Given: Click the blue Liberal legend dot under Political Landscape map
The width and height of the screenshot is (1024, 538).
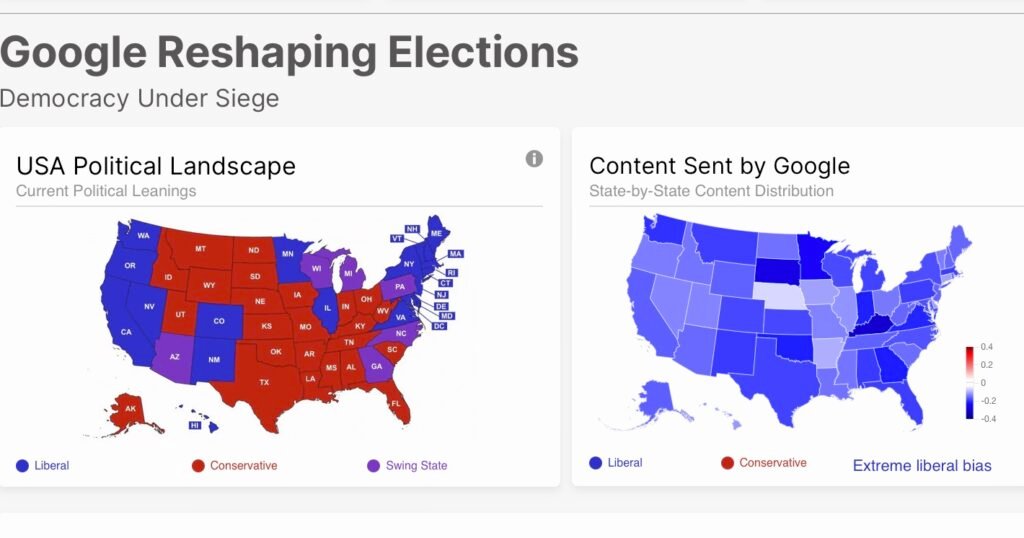Looking at the screenshot, I should (x=23, y=465).
